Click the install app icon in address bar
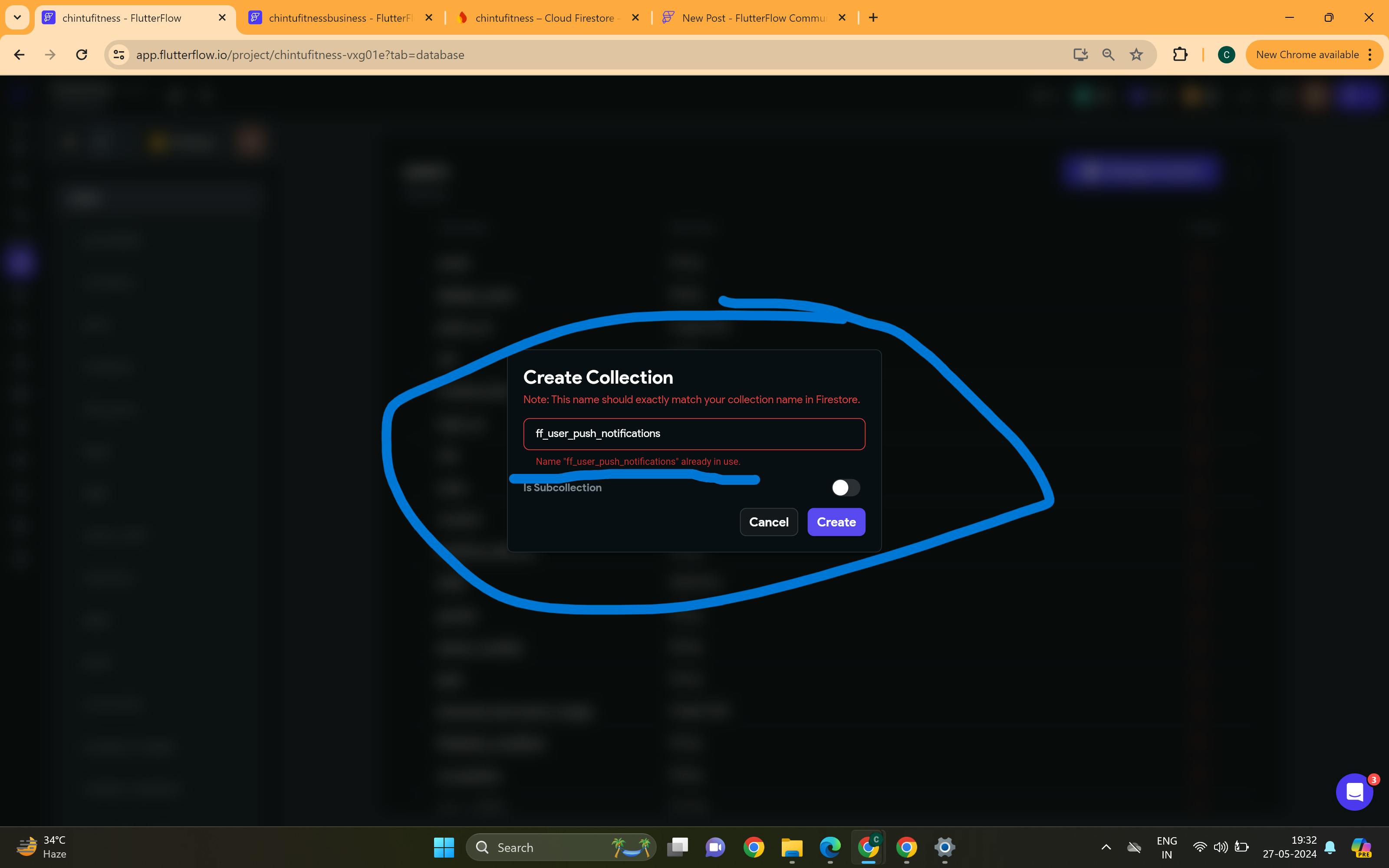The image size is (1389, 868). click(x=1080, y=55)
